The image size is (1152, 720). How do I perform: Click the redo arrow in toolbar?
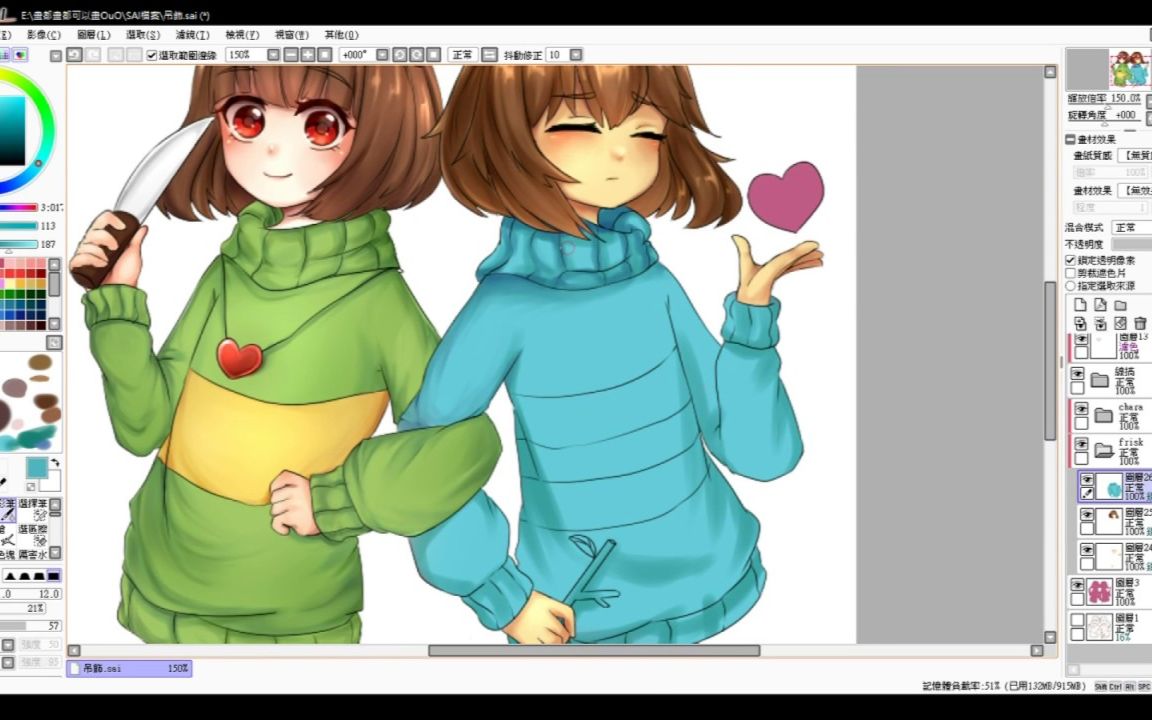[x=93, y=54]
